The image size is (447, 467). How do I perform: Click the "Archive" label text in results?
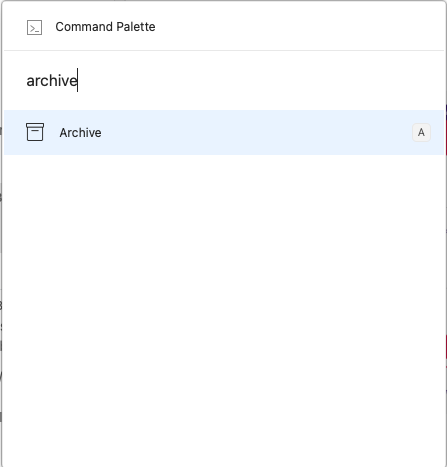click(80, 133)
